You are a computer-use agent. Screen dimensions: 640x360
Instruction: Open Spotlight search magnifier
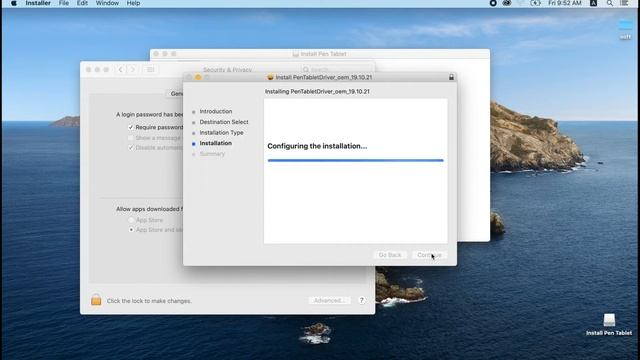pos(609,3)
